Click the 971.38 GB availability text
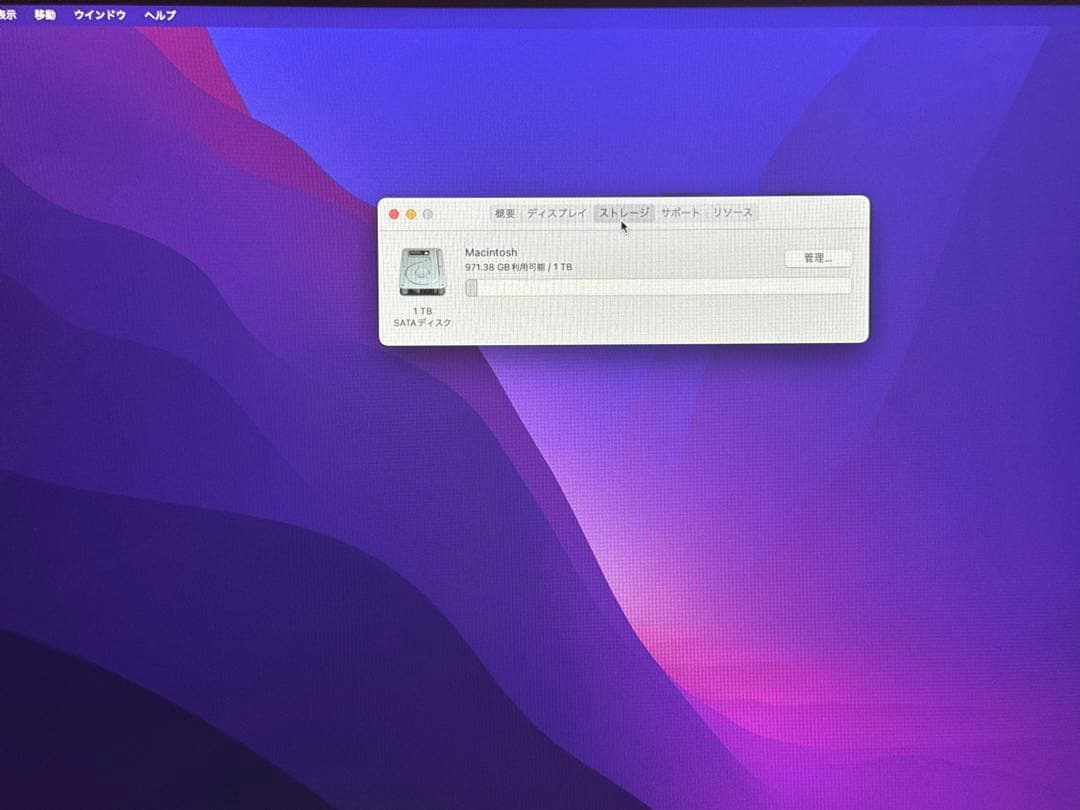Viewport: 1080px width, 810px height. [520, 267]
